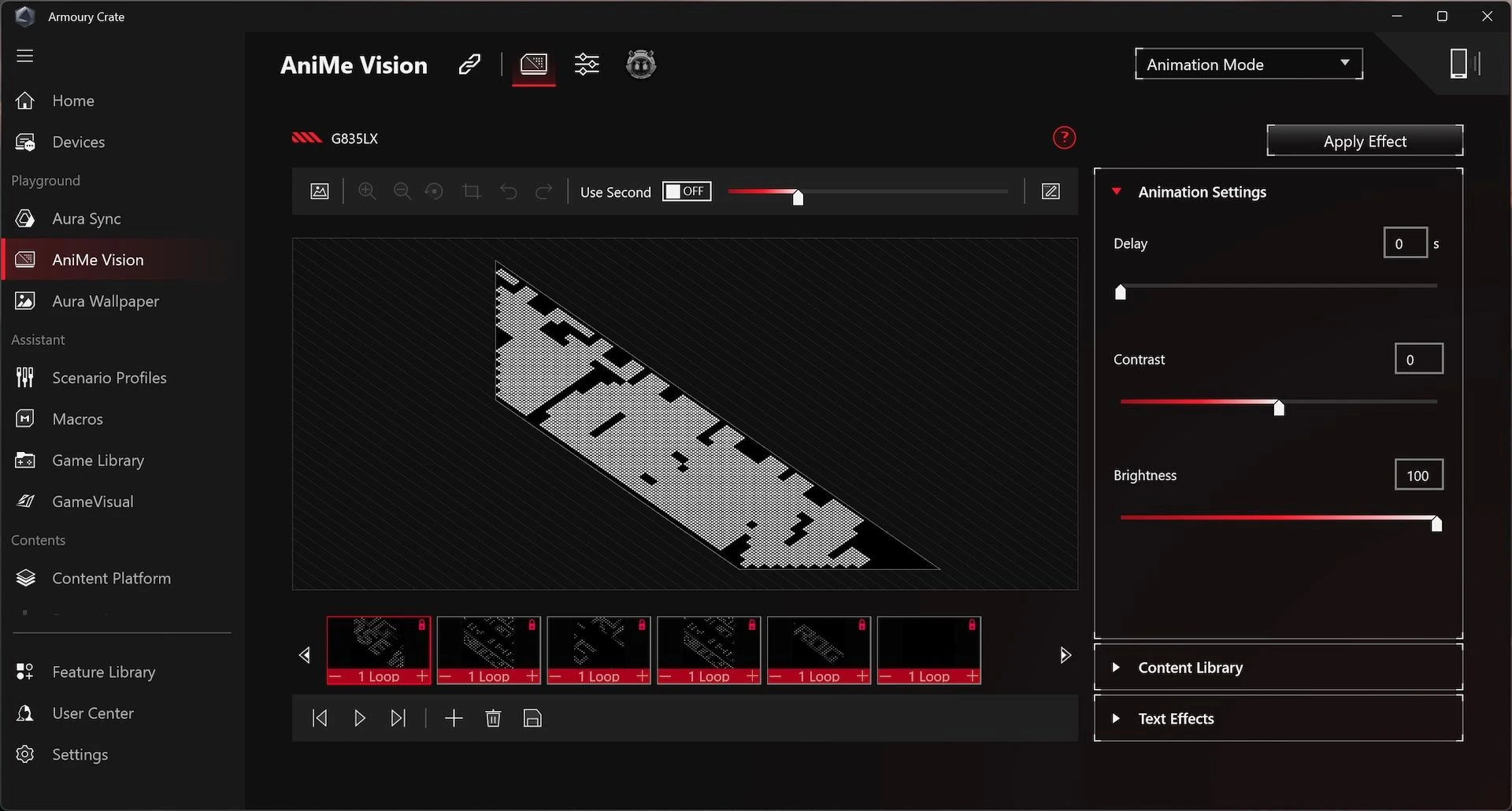Click the Brightness value field
The width and height of the screenshot is (1512, 811).
coord(1418,475)
